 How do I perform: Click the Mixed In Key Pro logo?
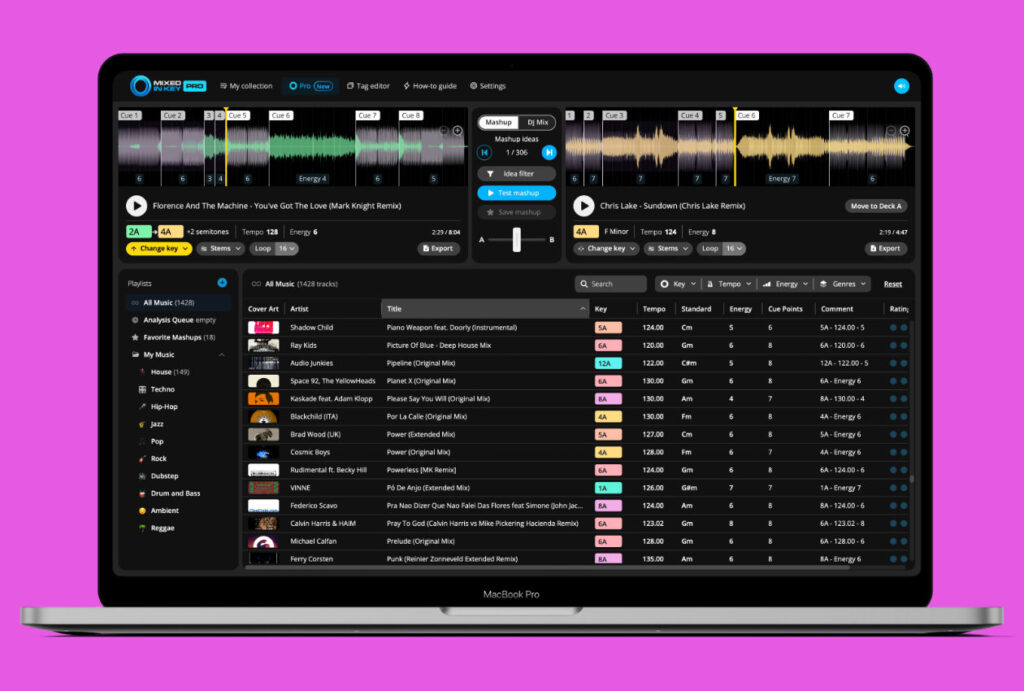click(168, 86)
